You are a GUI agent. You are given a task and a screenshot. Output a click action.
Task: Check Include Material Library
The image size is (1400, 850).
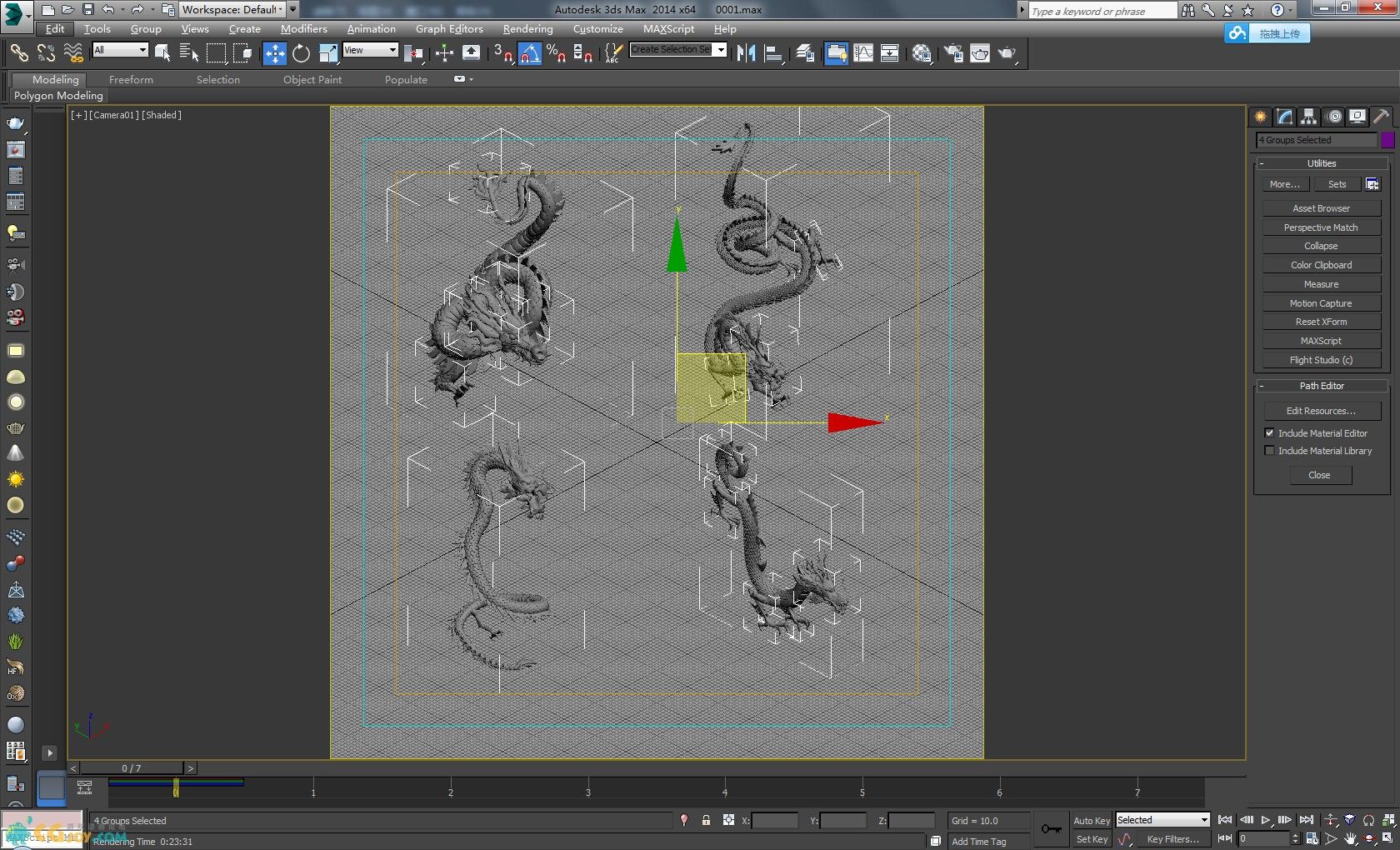(x=1269, y=450)
